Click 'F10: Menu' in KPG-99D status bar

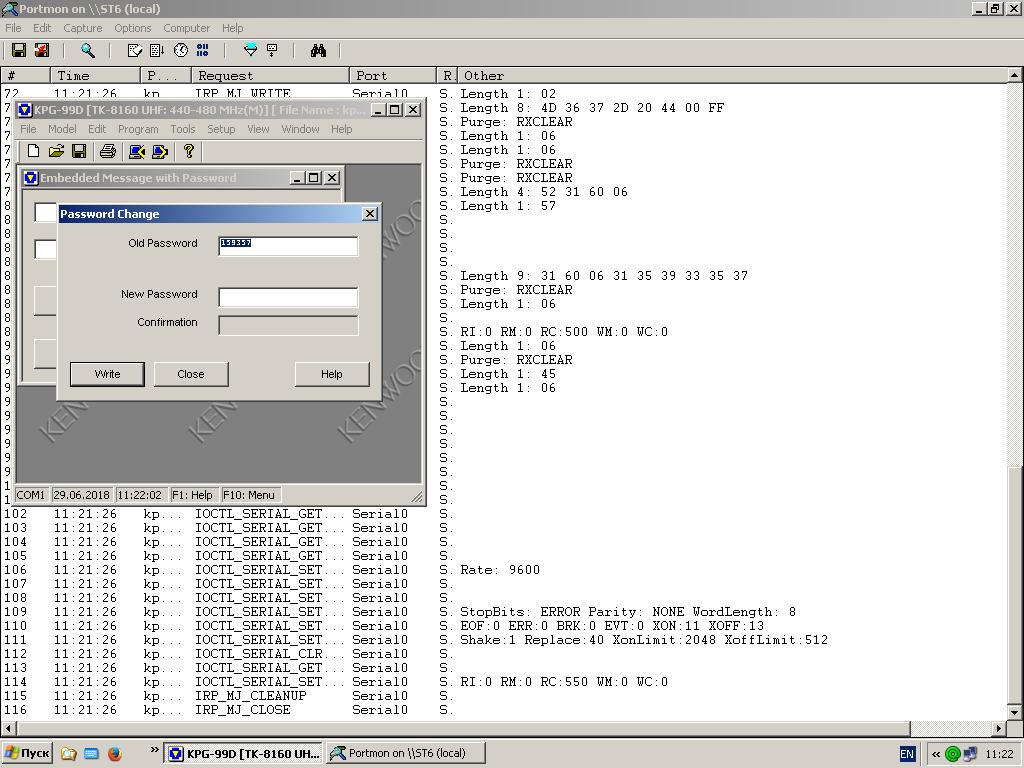(249, 495)
